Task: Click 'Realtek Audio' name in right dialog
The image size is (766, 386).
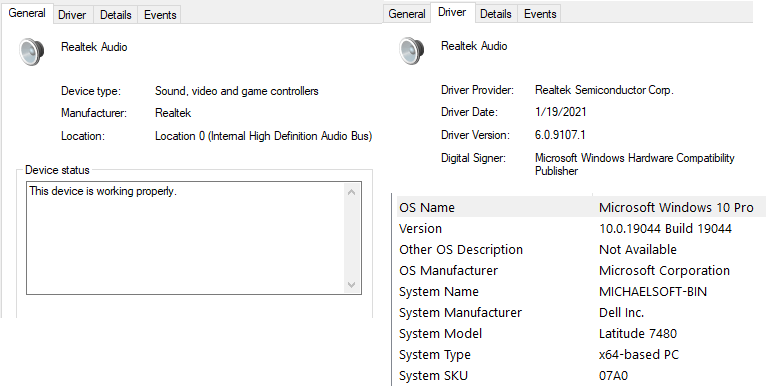Action: tap(474, 46)
